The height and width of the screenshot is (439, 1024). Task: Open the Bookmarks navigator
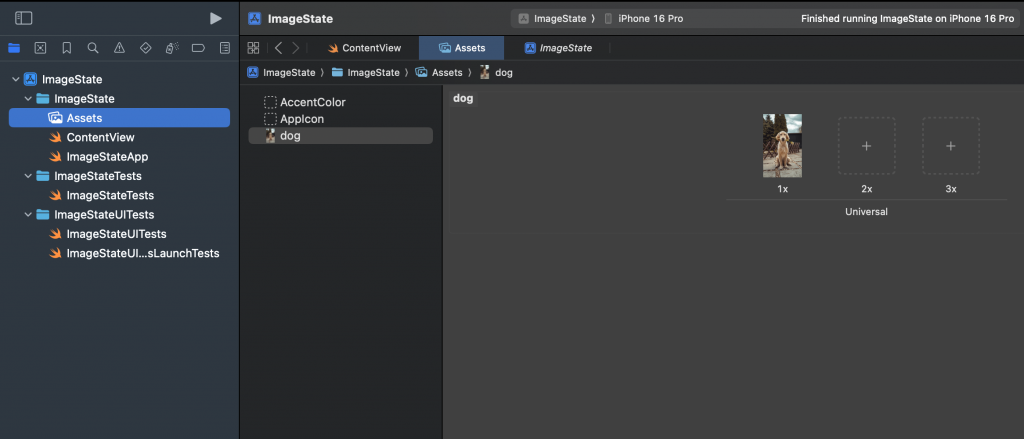click(66, 48)
